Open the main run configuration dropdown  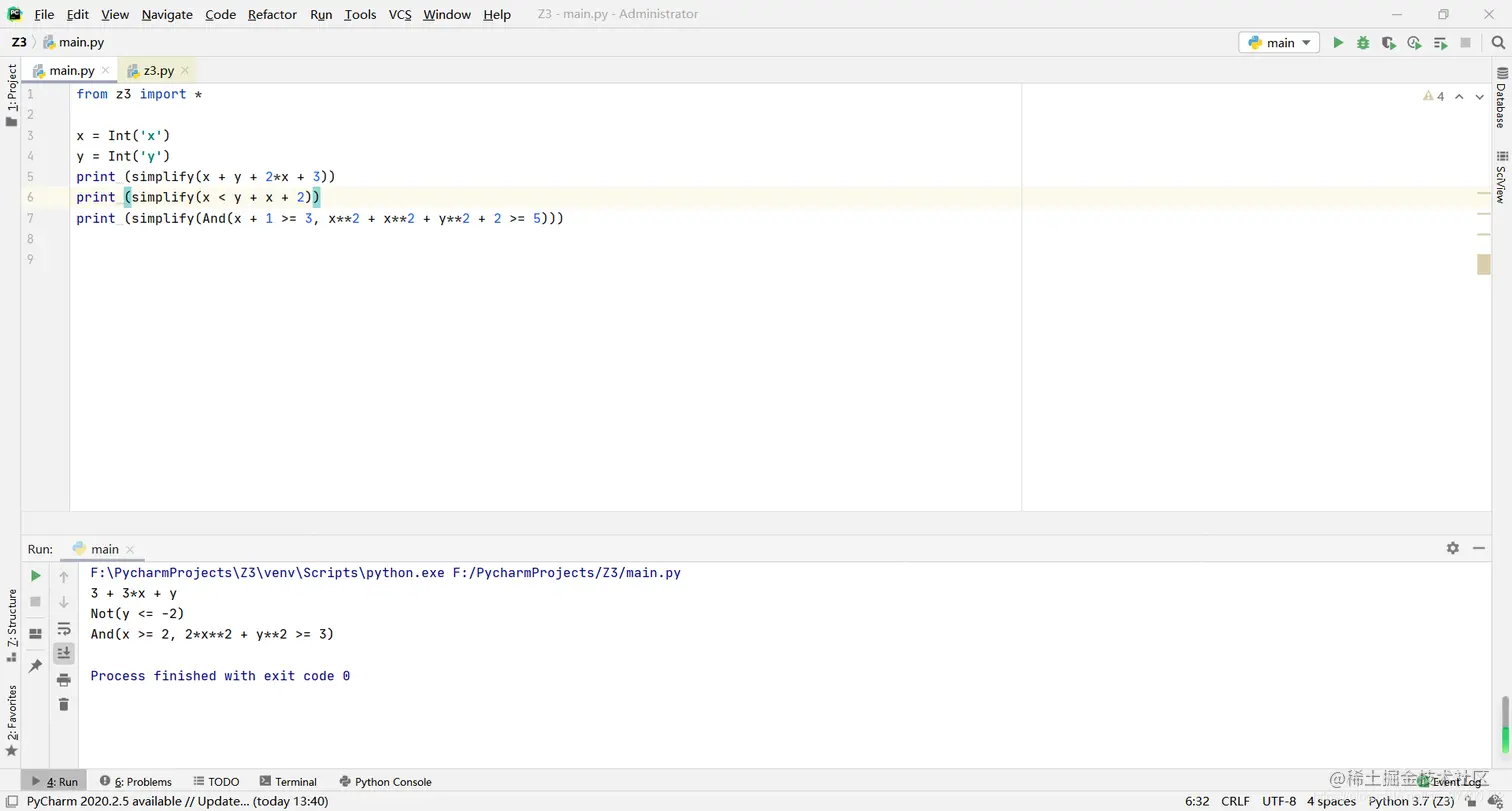1279,43
